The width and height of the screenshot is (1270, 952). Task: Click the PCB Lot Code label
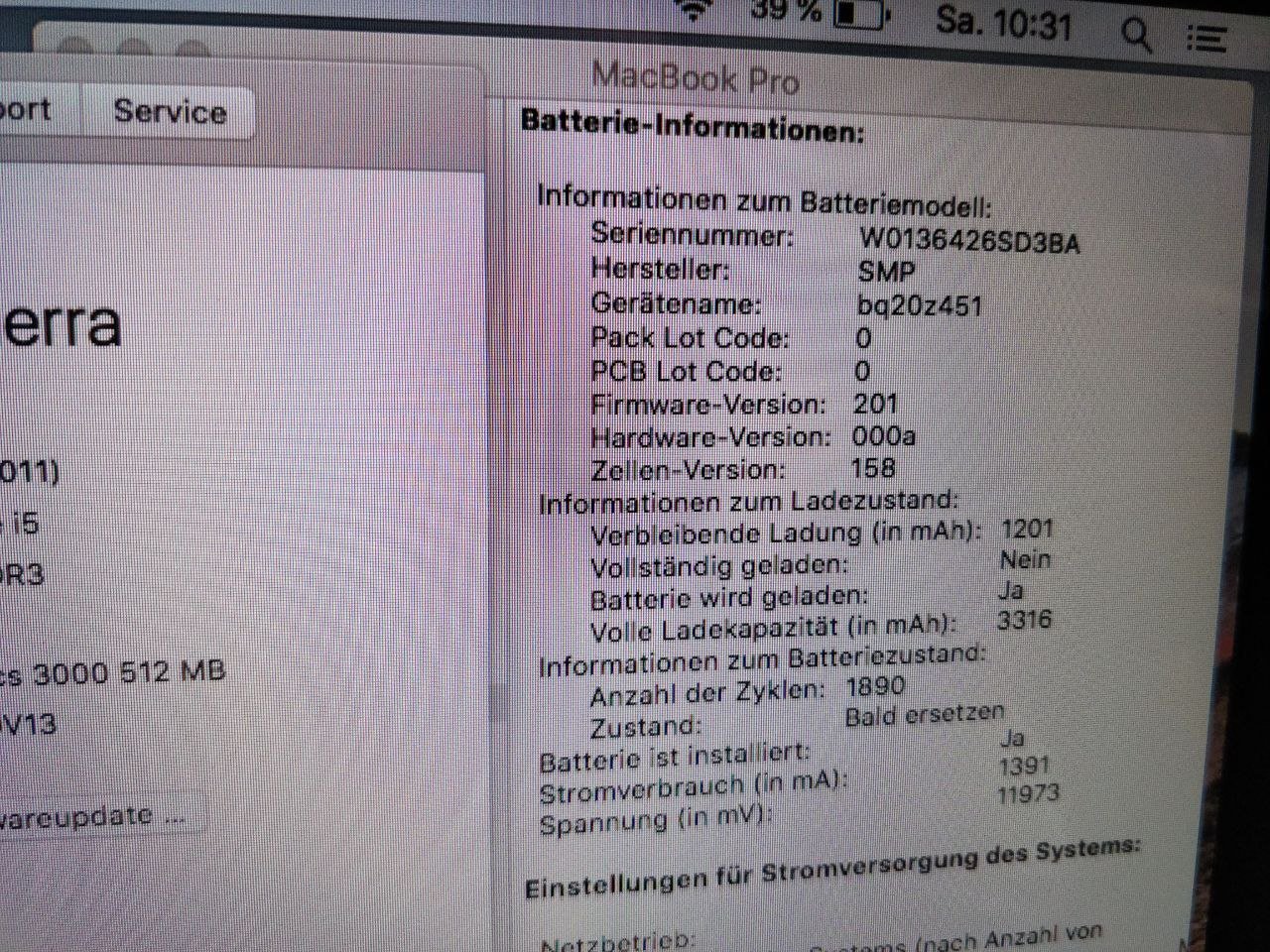click(687, 371)
